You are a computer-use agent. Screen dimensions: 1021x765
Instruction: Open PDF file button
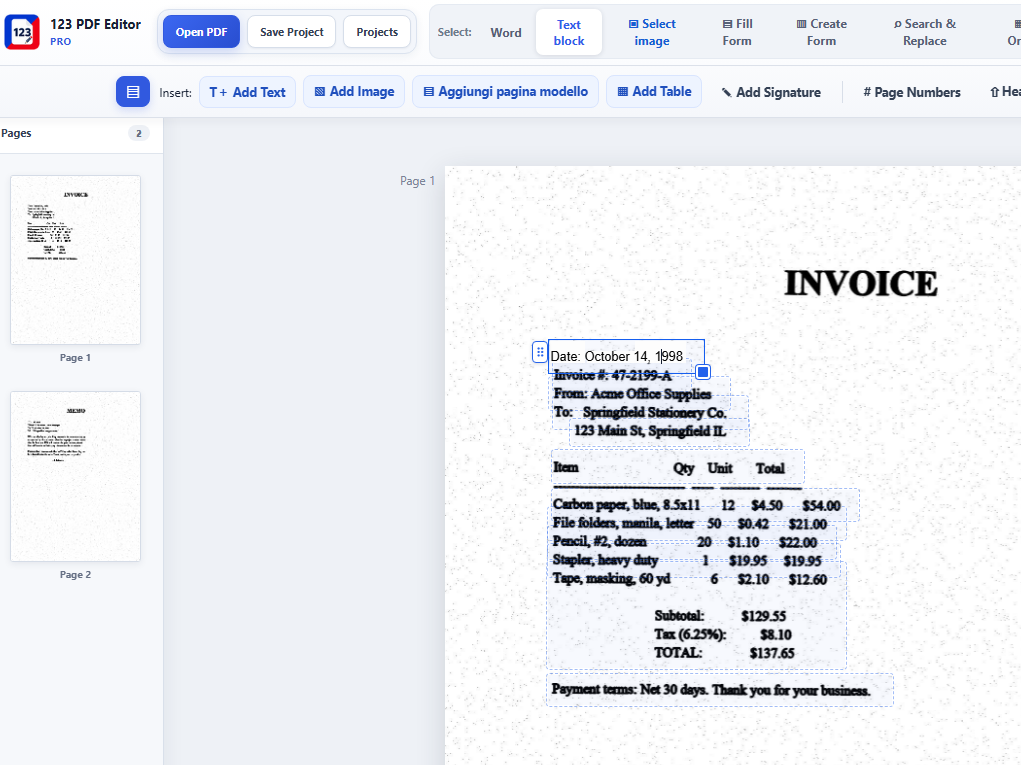(x=201, y=32)
